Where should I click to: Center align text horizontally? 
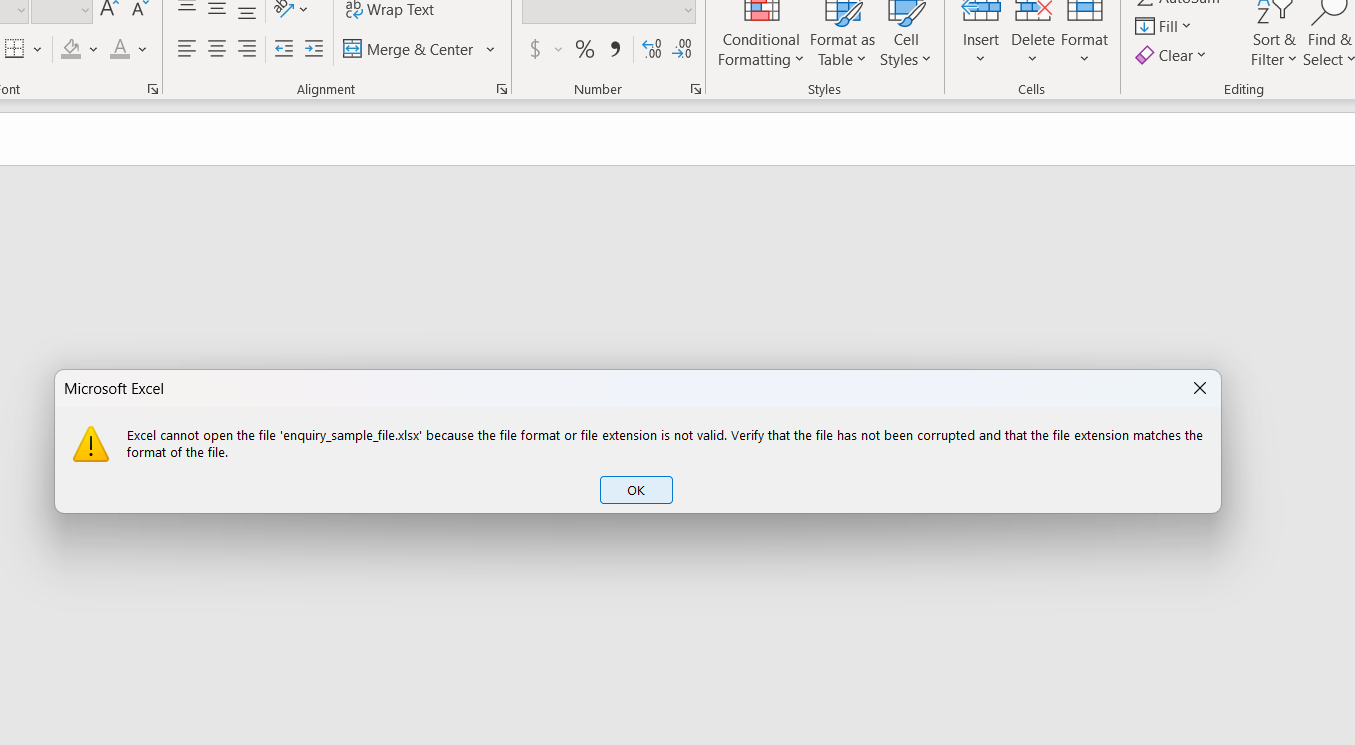pyautogui.click(x=217, y=49)
